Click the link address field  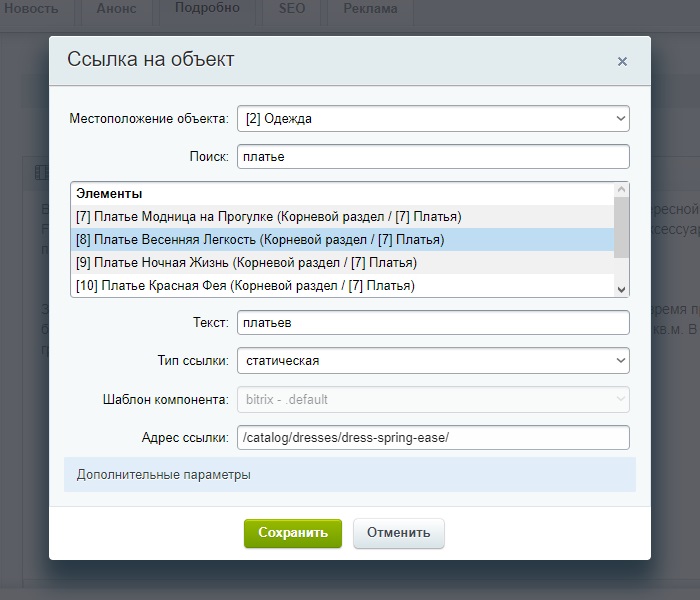pos(432,438)
